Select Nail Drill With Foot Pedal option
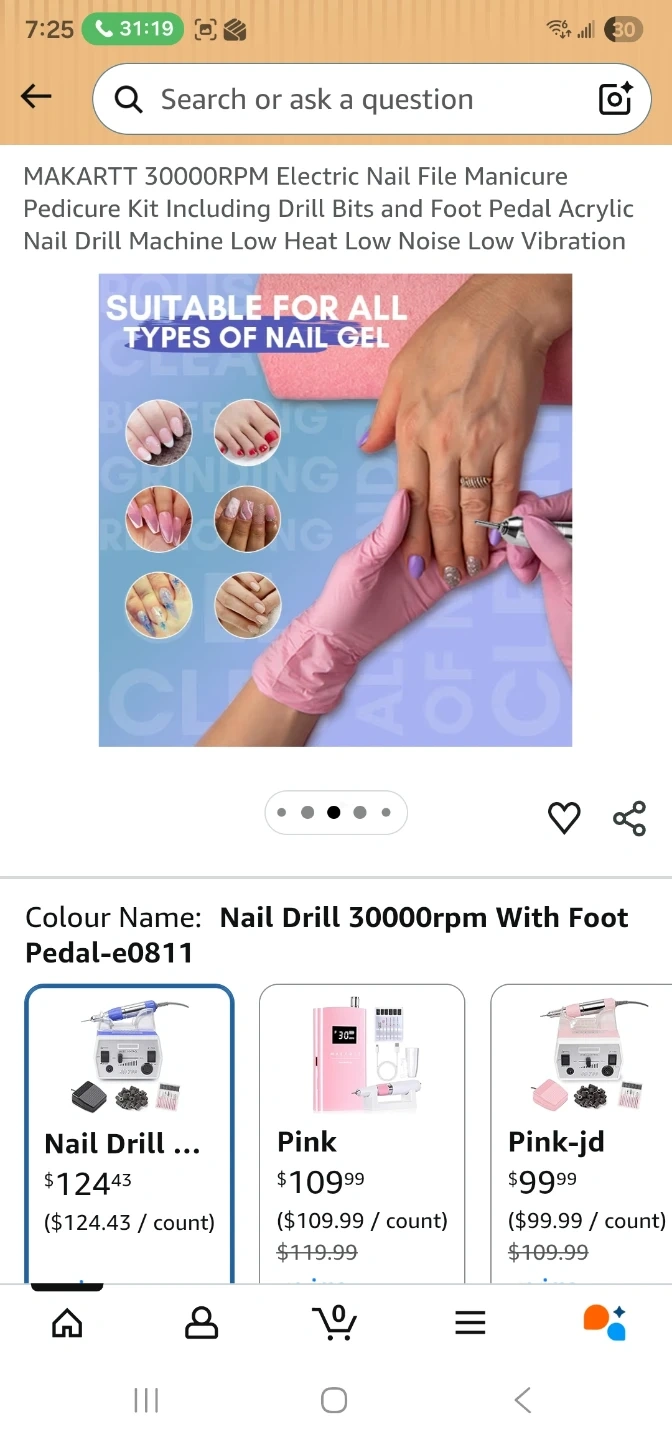 130,1134
